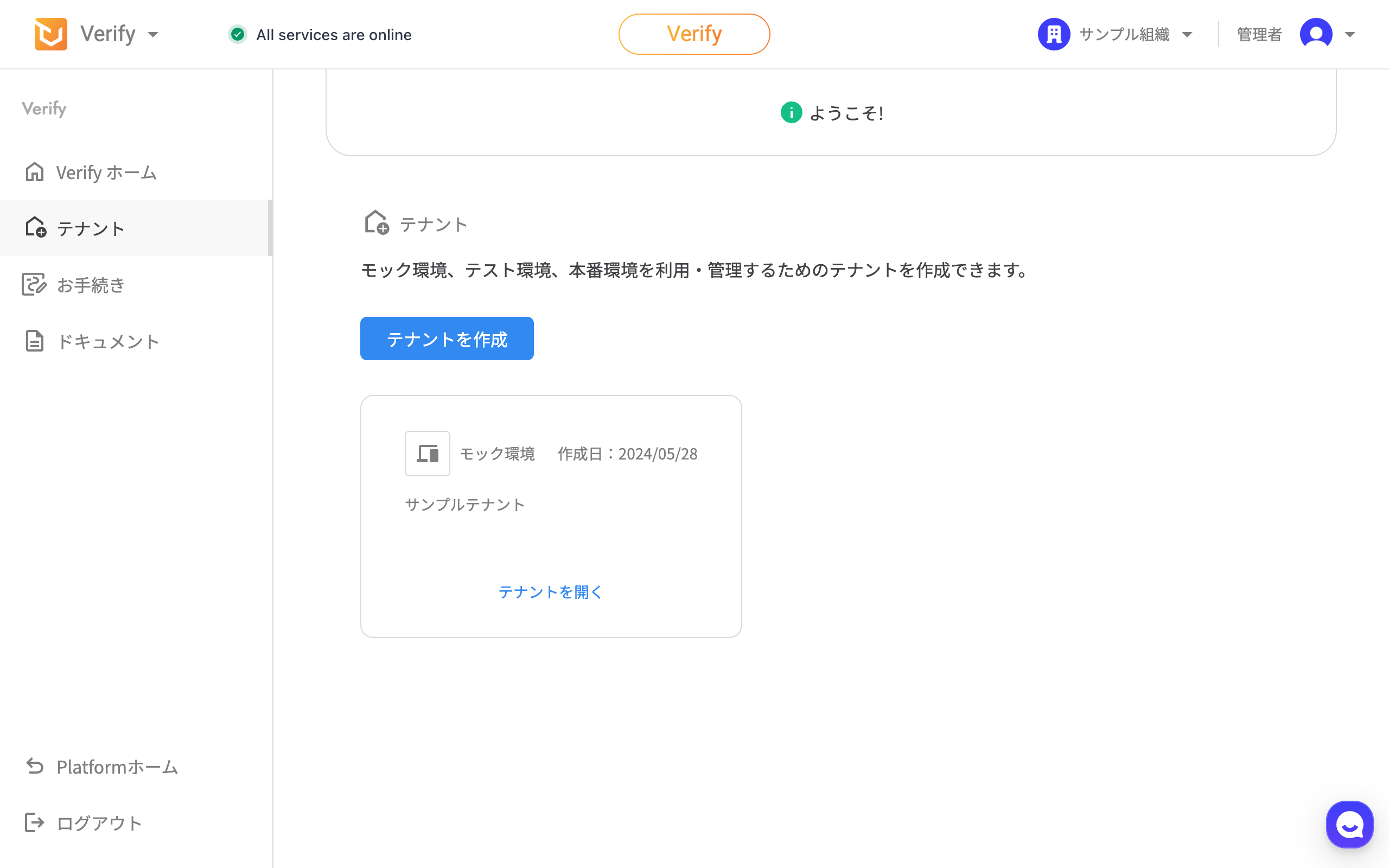Viewport: 1389px width, 868px height.
Task: Click the tenant heading house icon
Action: pyautogui.click(x=377, y=223)
